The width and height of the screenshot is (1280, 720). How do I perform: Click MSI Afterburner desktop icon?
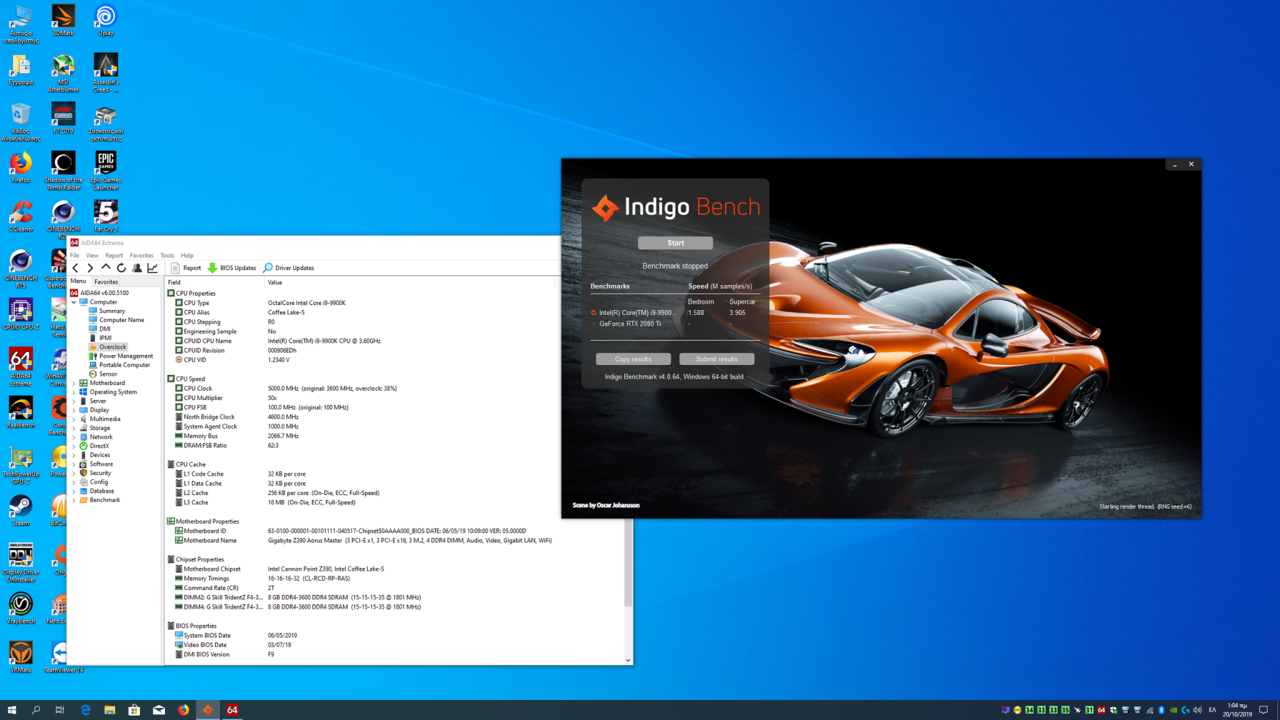point(63,75)
